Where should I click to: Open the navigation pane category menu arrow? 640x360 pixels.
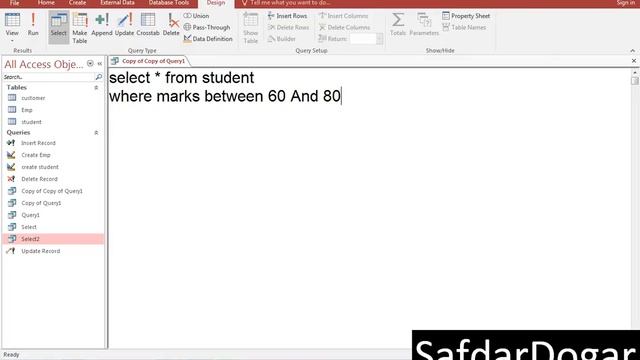[x=90, y=64]
